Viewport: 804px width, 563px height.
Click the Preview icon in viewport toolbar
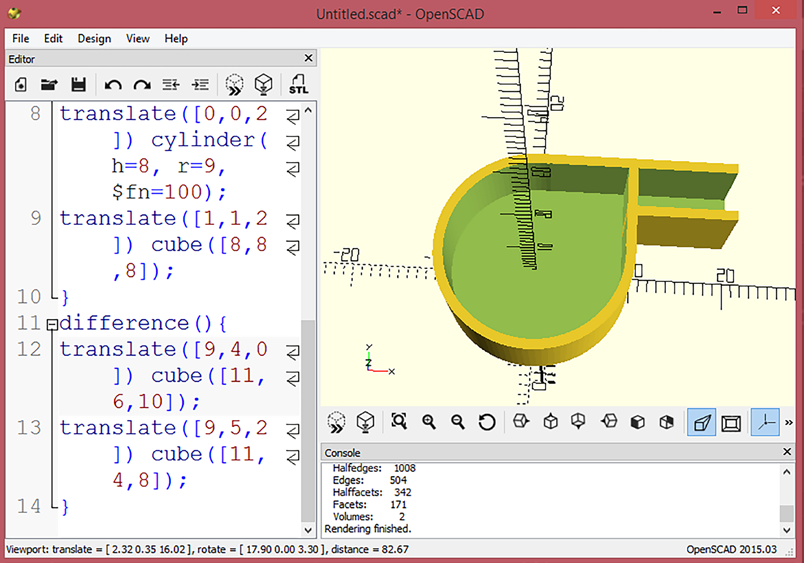coord(336,422)
